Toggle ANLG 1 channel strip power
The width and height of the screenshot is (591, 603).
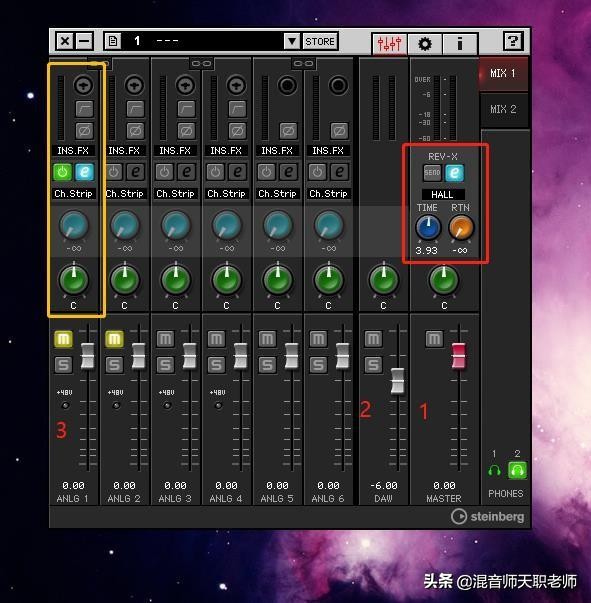point(62,172)
